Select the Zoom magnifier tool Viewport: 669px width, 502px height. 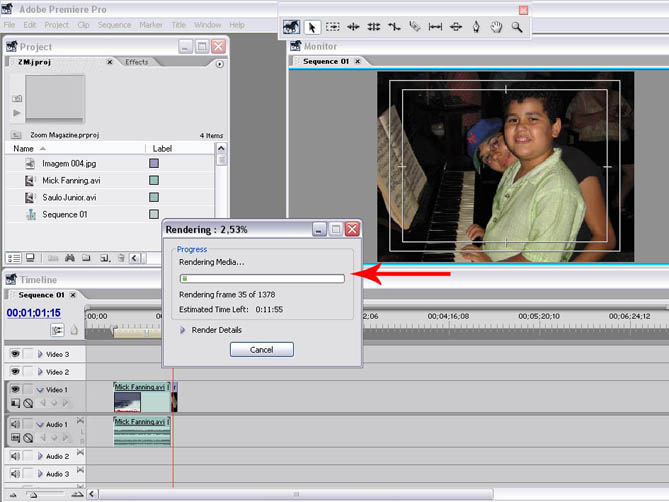click(517, 28)
